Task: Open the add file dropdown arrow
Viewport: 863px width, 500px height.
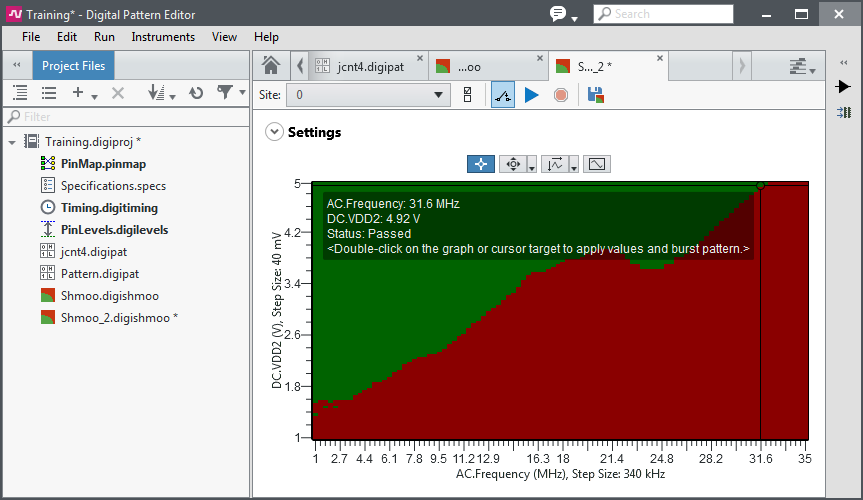Action: (94, 96)
